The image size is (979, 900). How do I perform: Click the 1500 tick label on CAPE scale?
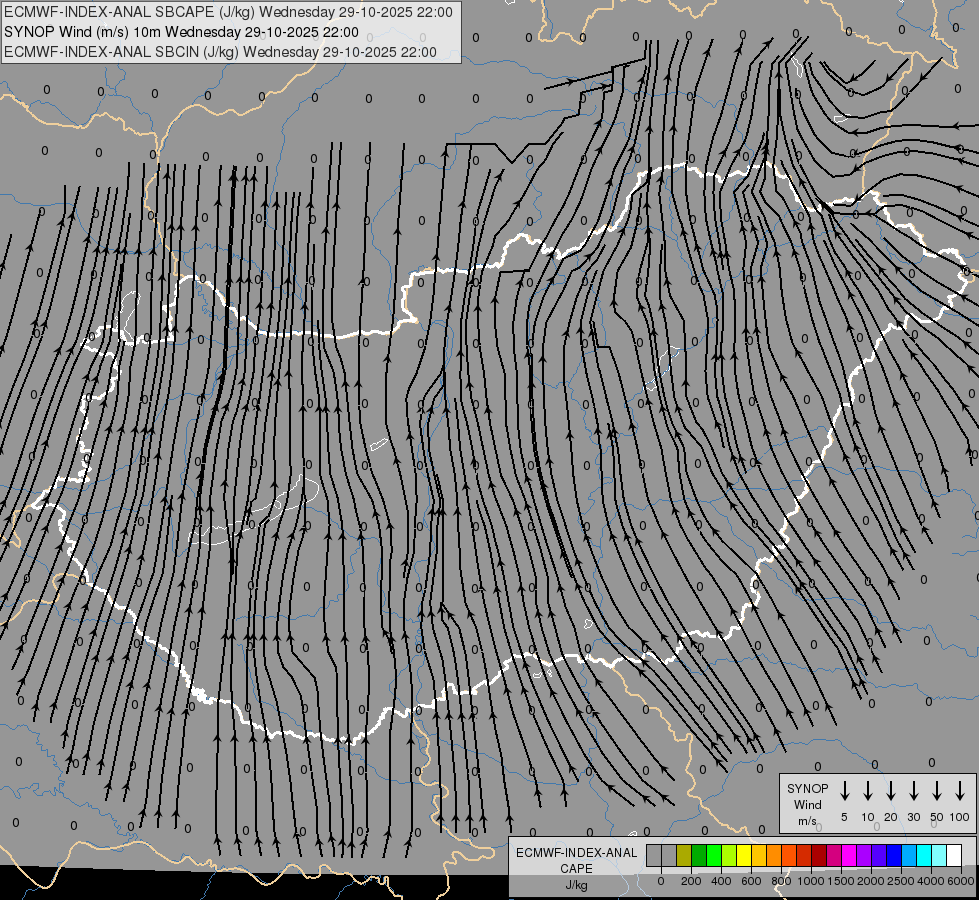point(840,881)
